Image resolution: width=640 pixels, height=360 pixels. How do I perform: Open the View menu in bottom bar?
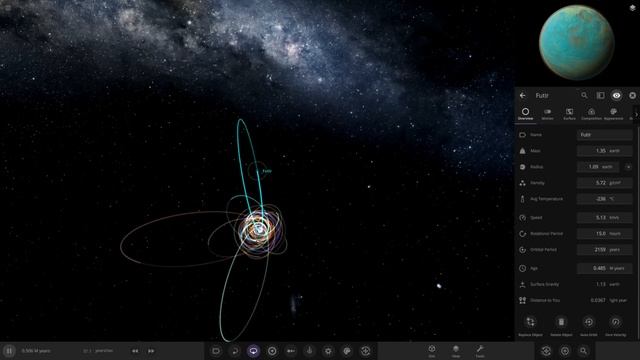coord(456,351)
